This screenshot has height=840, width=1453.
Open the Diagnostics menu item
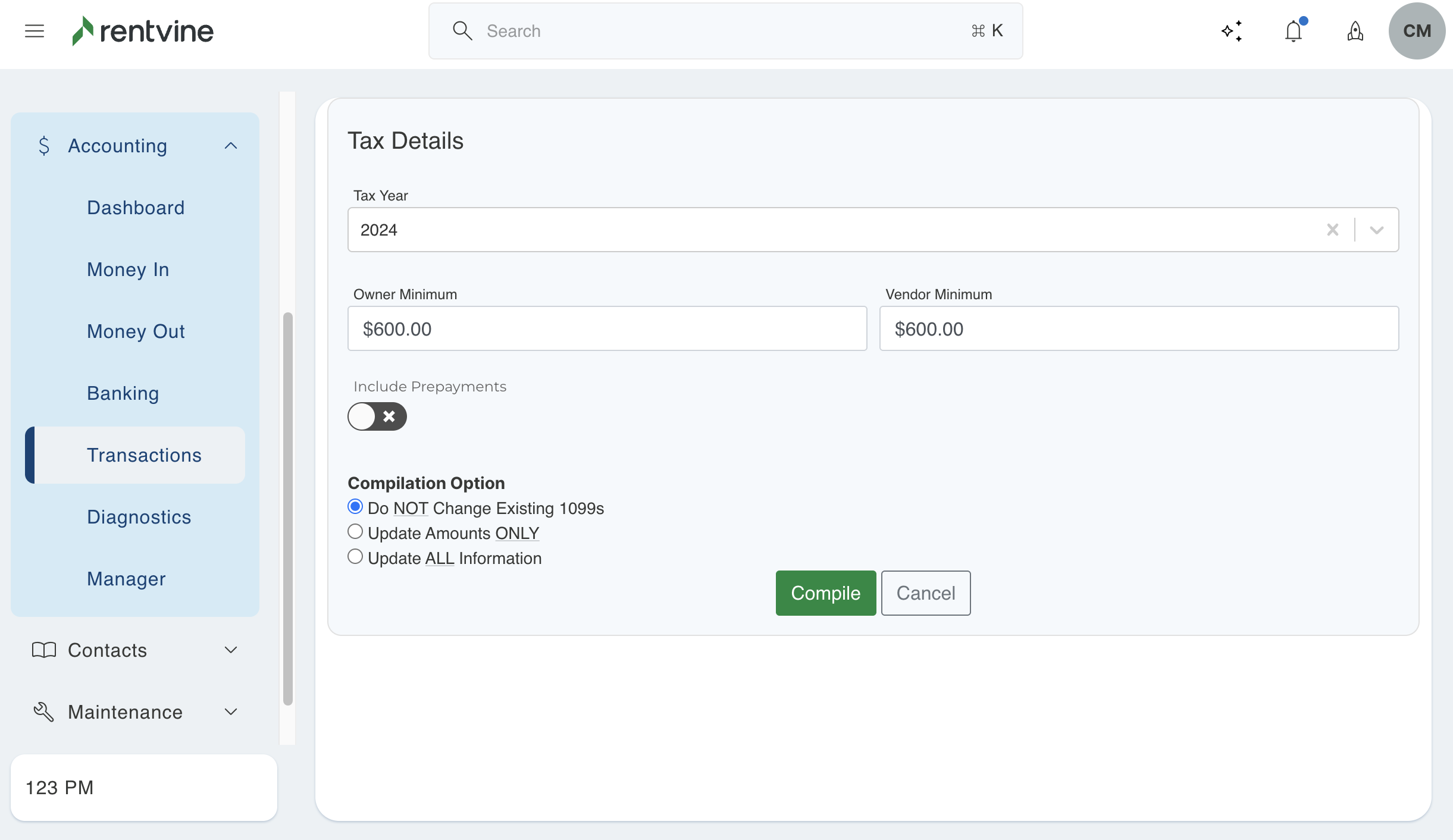[139, 517]
